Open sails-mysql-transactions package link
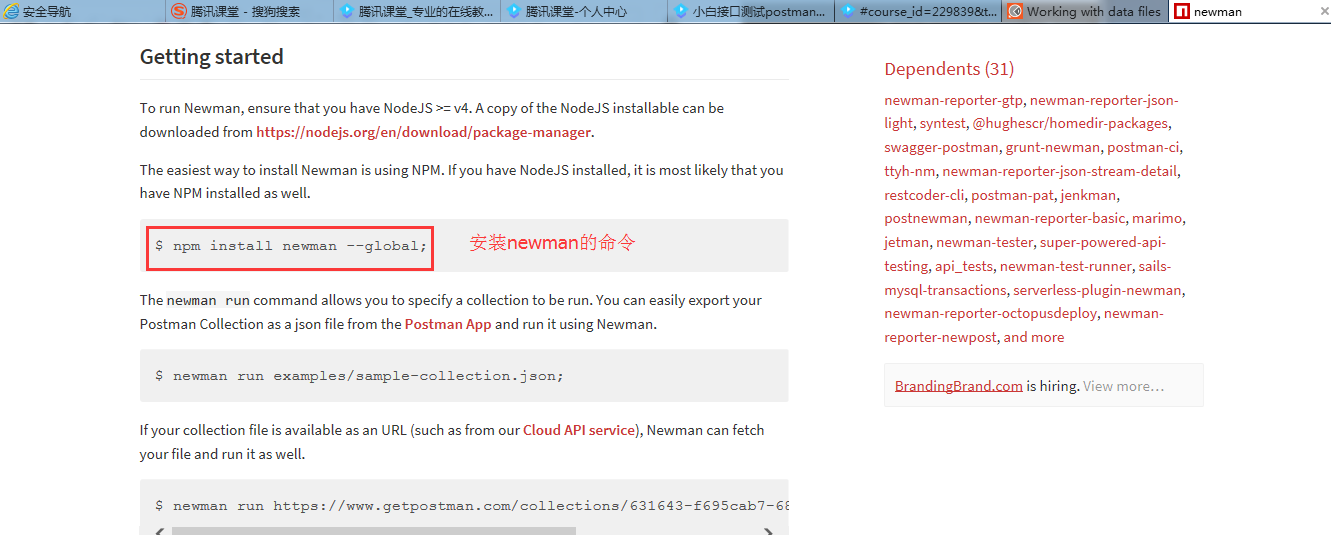The height and width of the screenshot is (535, 1331). [1027, 278]
